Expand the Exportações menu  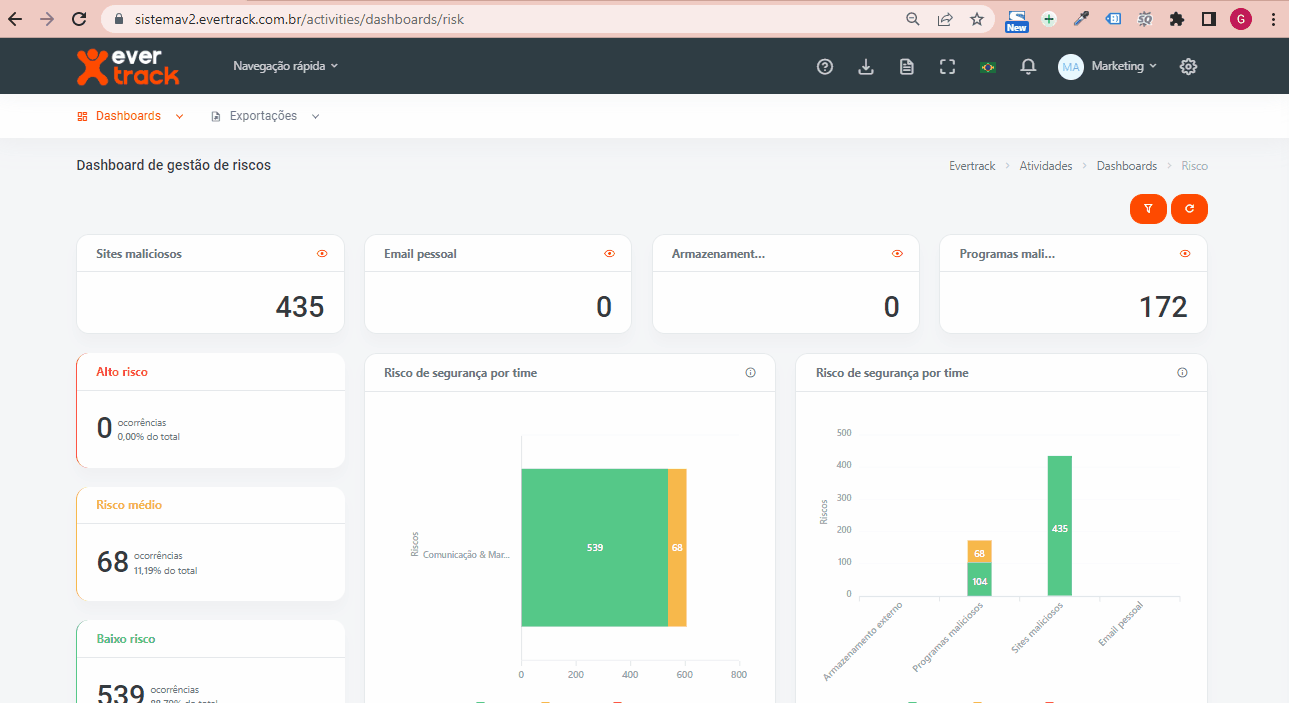(x=265, y=116)
